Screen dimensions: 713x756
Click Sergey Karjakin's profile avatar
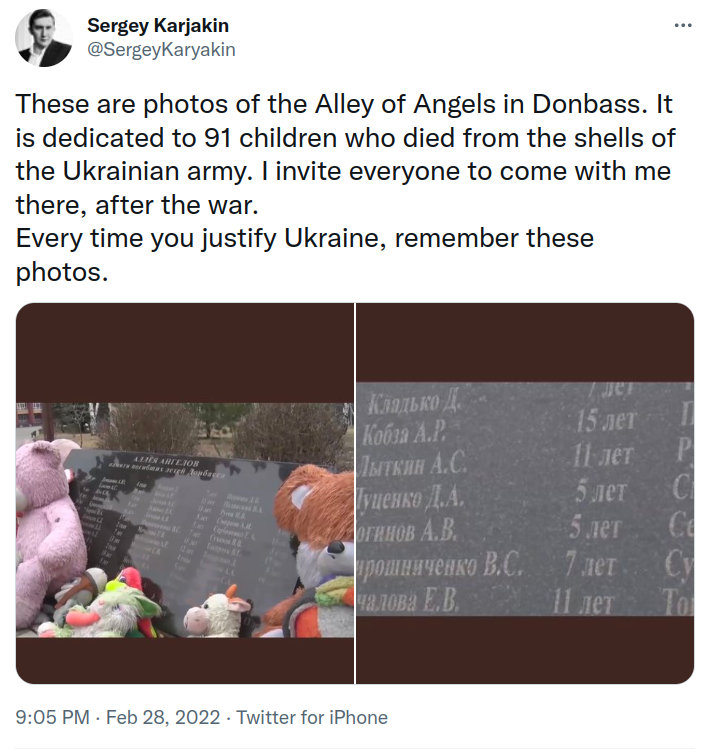[44, 39]
